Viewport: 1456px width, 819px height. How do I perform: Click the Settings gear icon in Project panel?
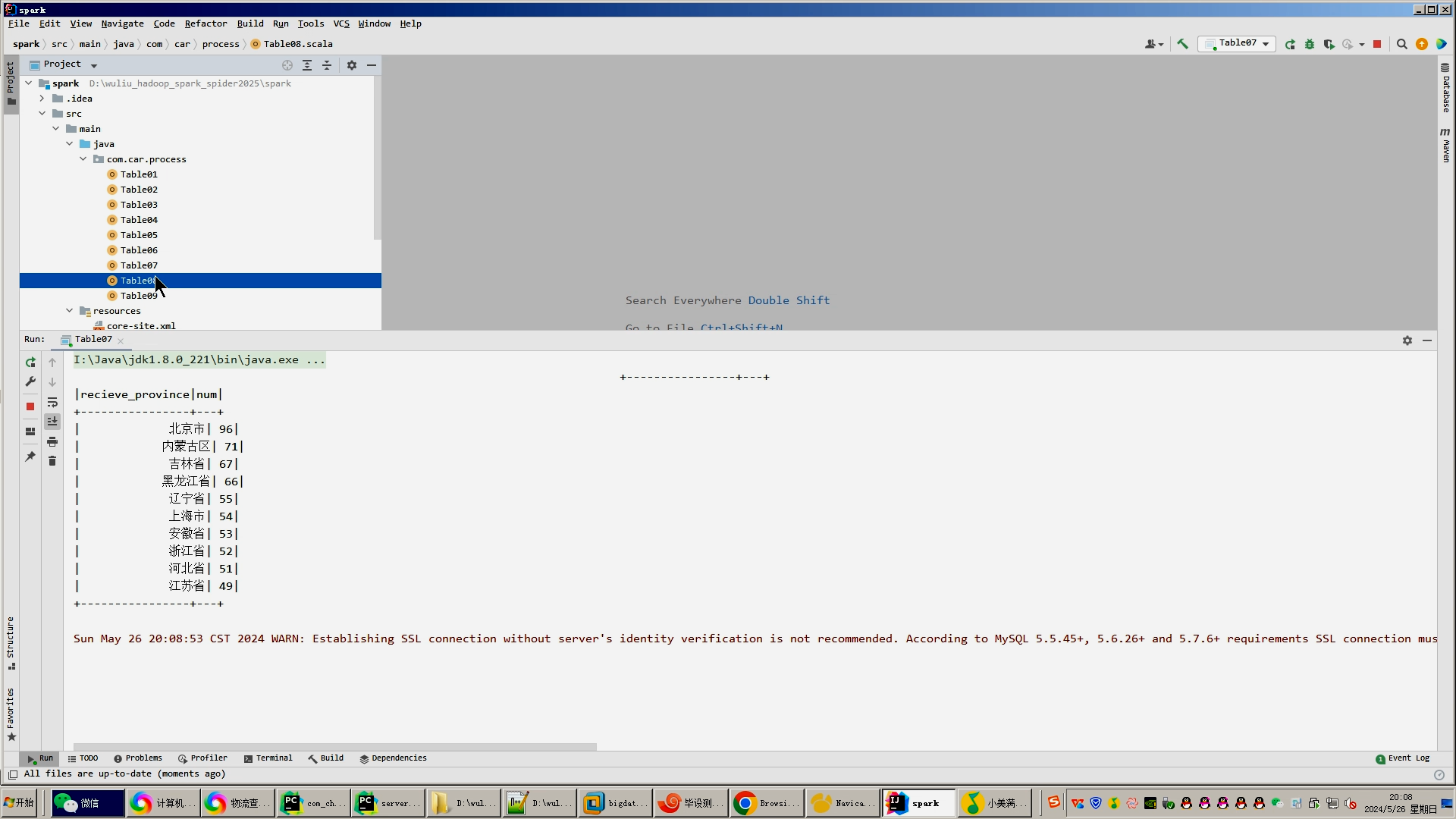[351, 64]
